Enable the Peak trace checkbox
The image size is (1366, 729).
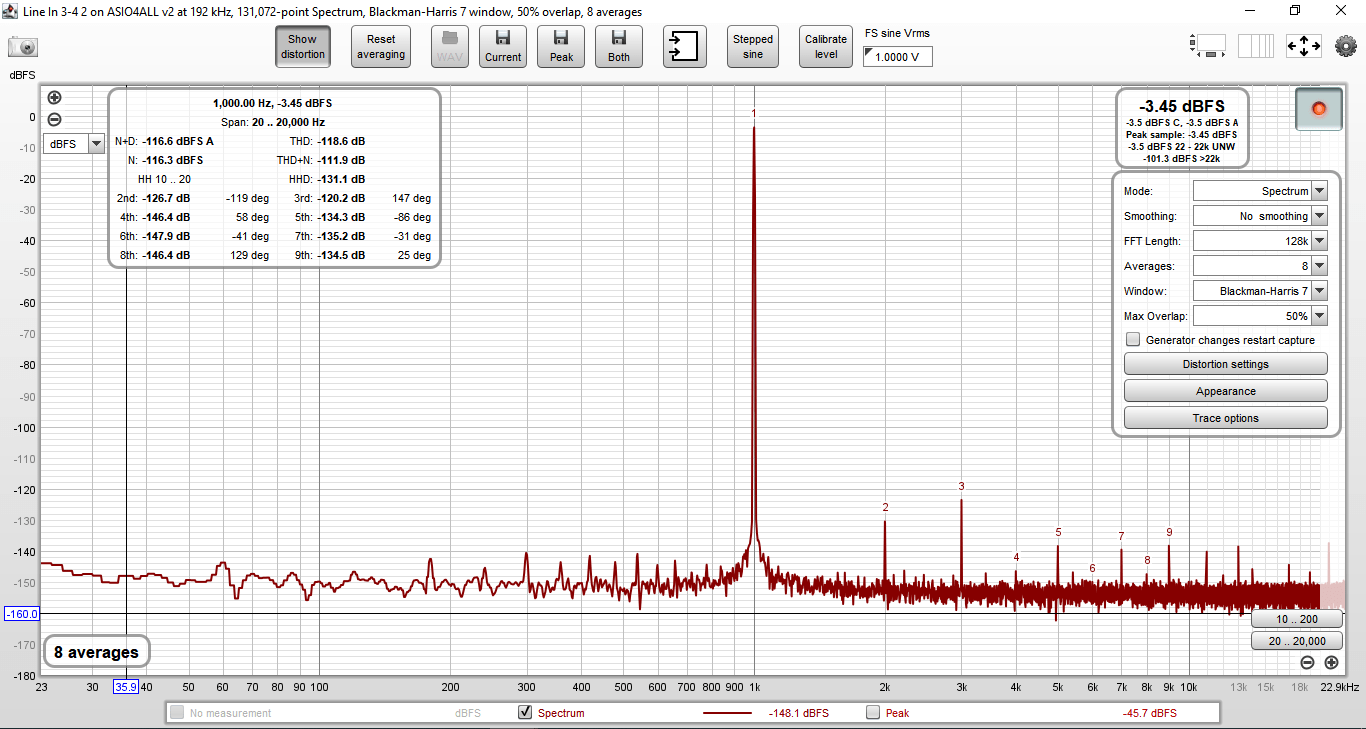coord(873,713)
